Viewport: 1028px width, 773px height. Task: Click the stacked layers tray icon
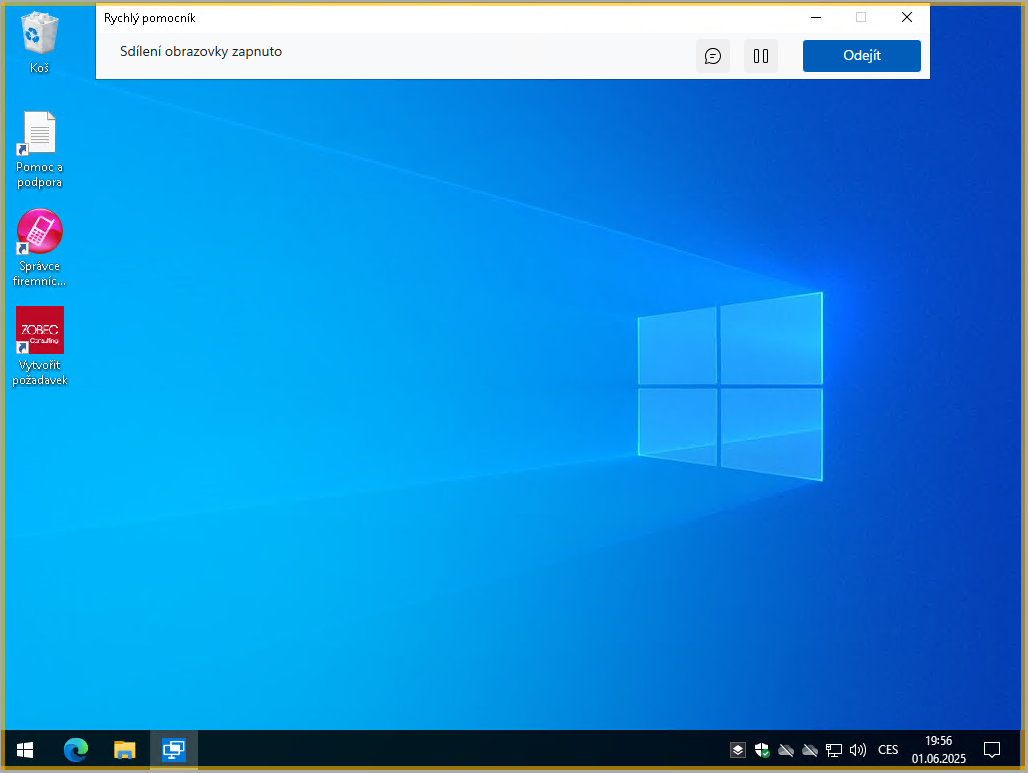(737, 750)
